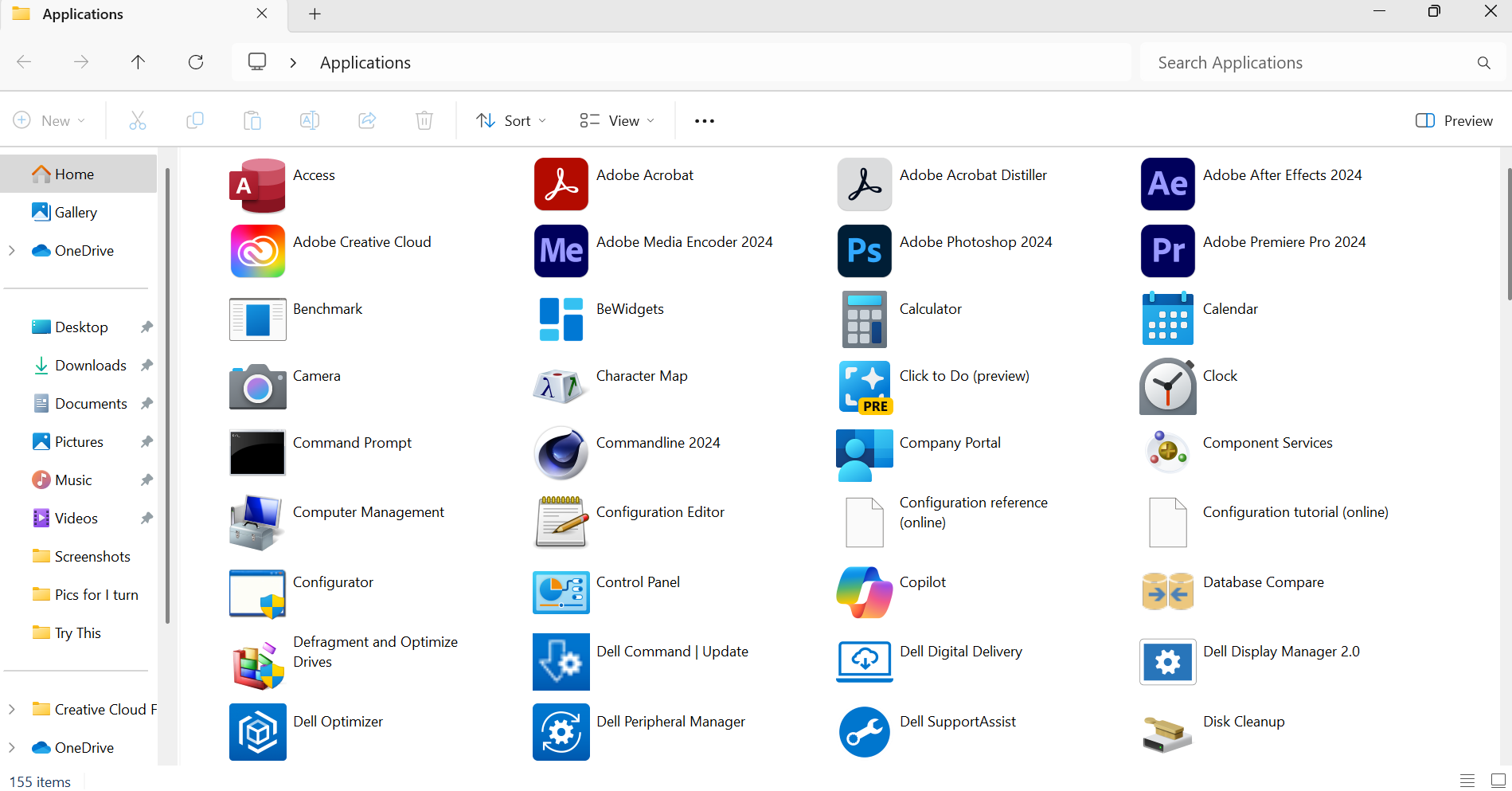Open the Adobe Photoshop 2024 icon
The height and width of the screenshot is (791, 1512).
pyautogui.click(x=864, y=251)
